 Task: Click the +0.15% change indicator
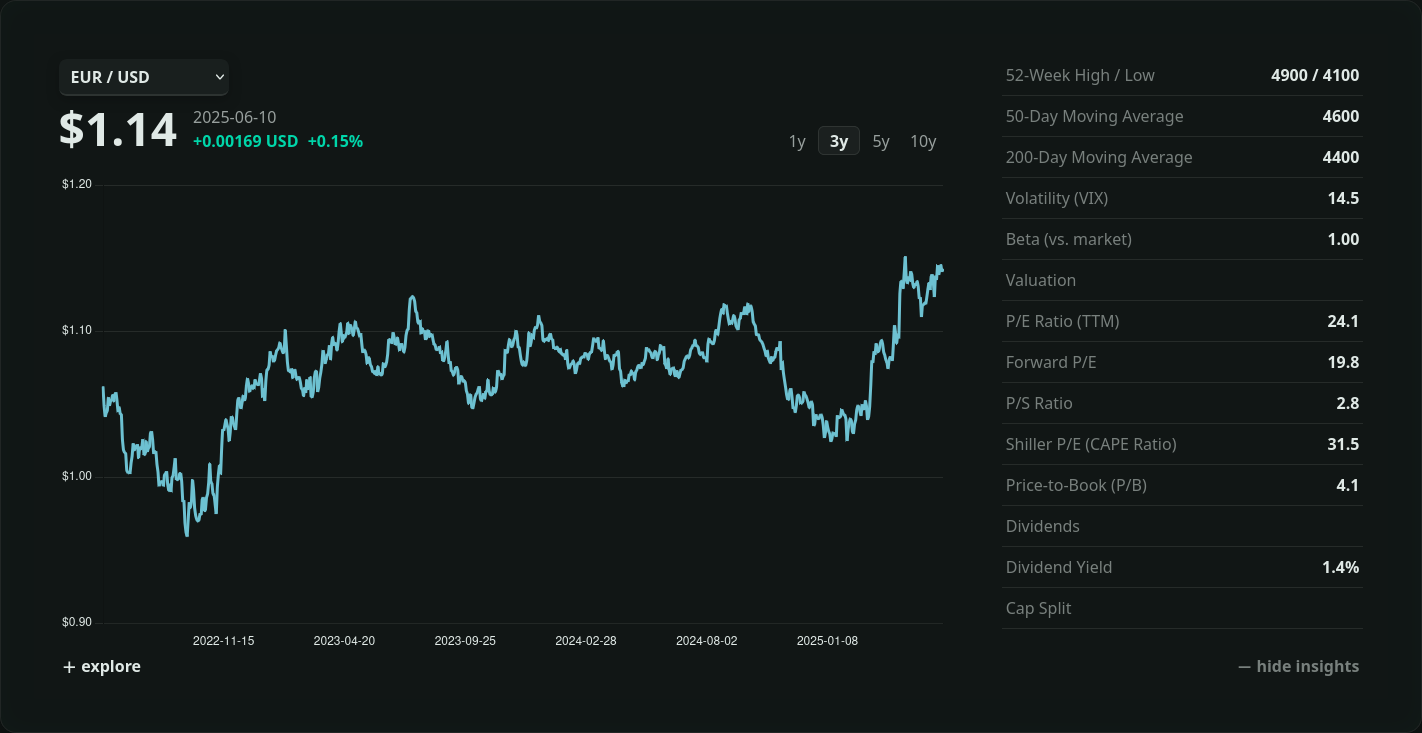click(x=335, y=142)
